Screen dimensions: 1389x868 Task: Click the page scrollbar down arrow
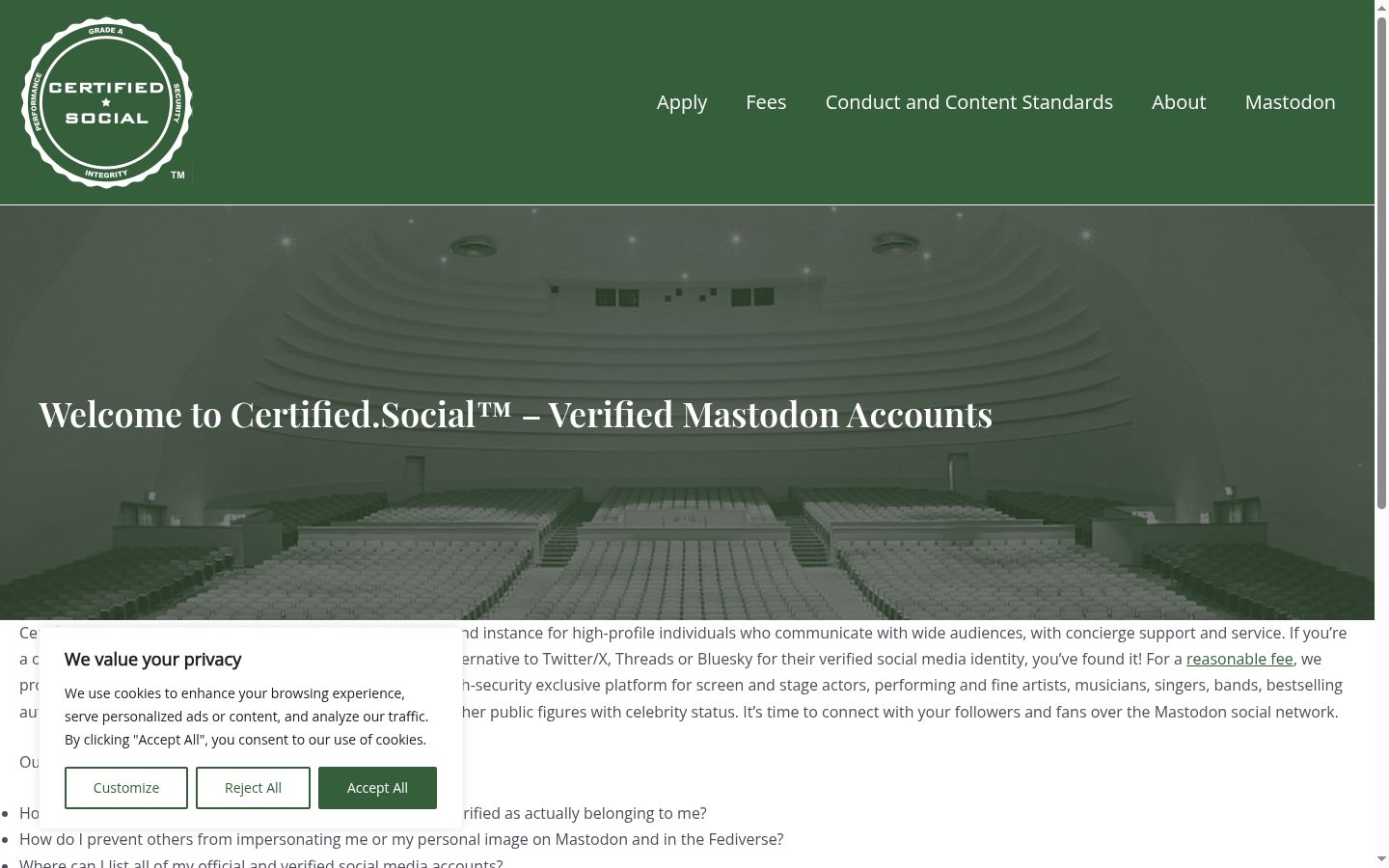click(1381, 858)
